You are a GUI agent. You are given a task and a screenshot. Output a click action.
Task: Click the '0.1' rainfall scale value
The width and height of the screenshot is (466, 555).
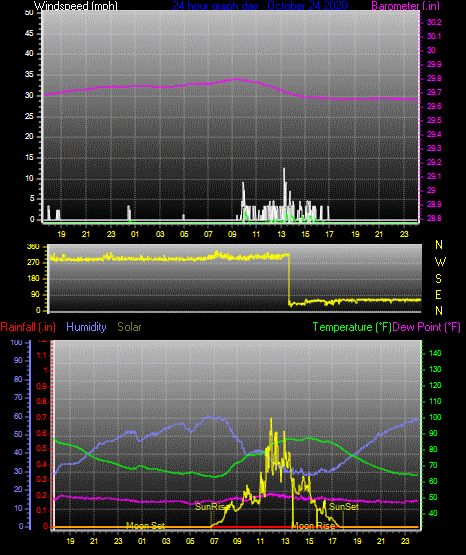[42, 510]
